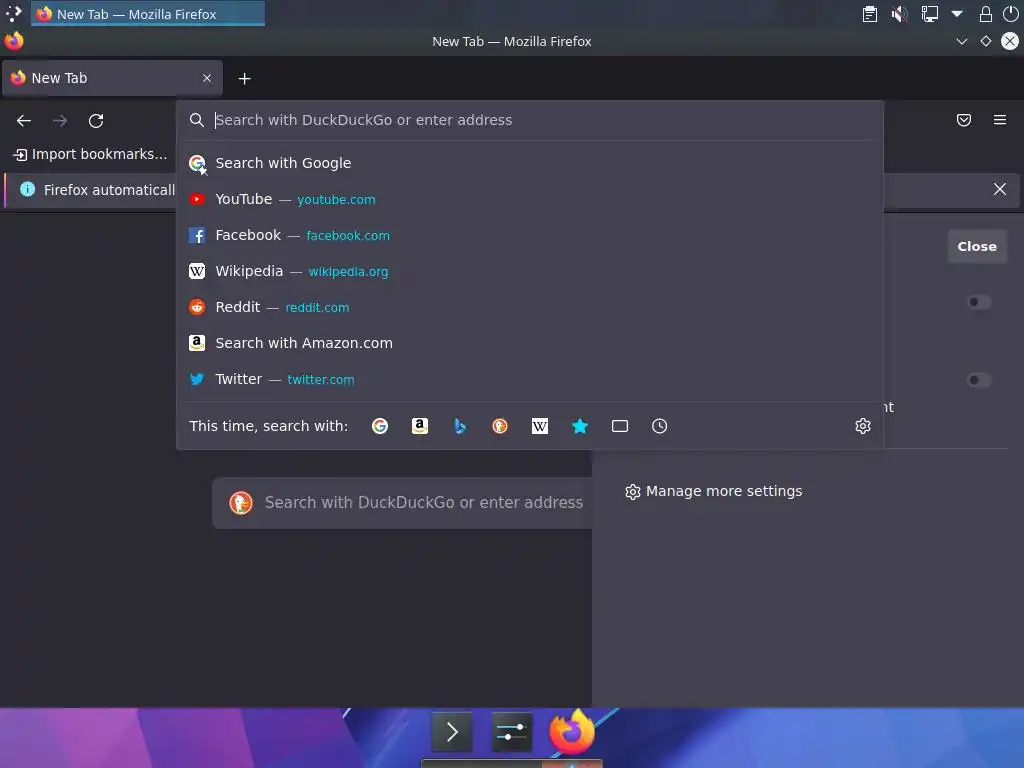Open search settings gear in urlbar panel
Screen dimensions: 1024x768
tap(863, 426)
